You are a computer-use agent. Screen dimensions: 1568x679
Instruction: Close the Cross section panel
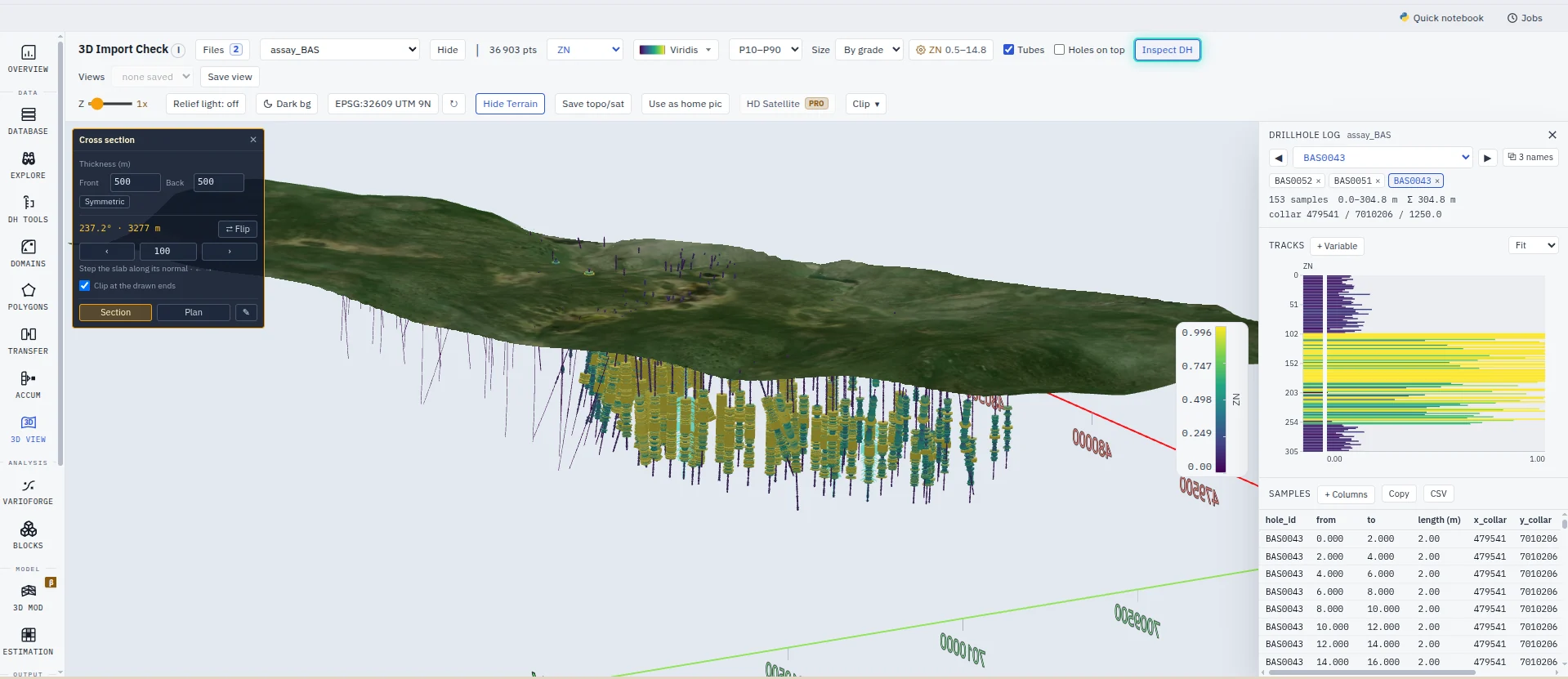[253, 140]
